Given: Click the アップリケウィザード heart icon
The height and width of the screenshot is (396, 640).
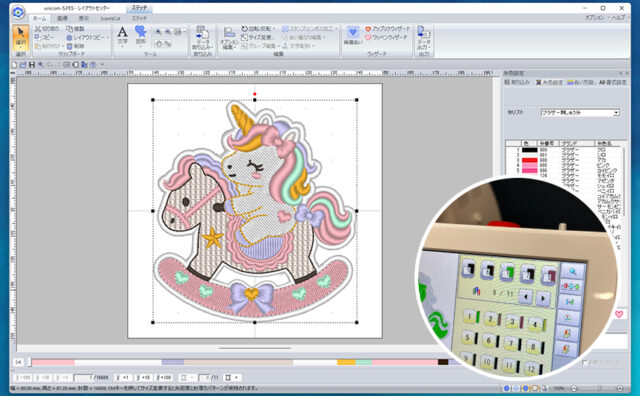Looking at the screenshot, I should [368, 29].
